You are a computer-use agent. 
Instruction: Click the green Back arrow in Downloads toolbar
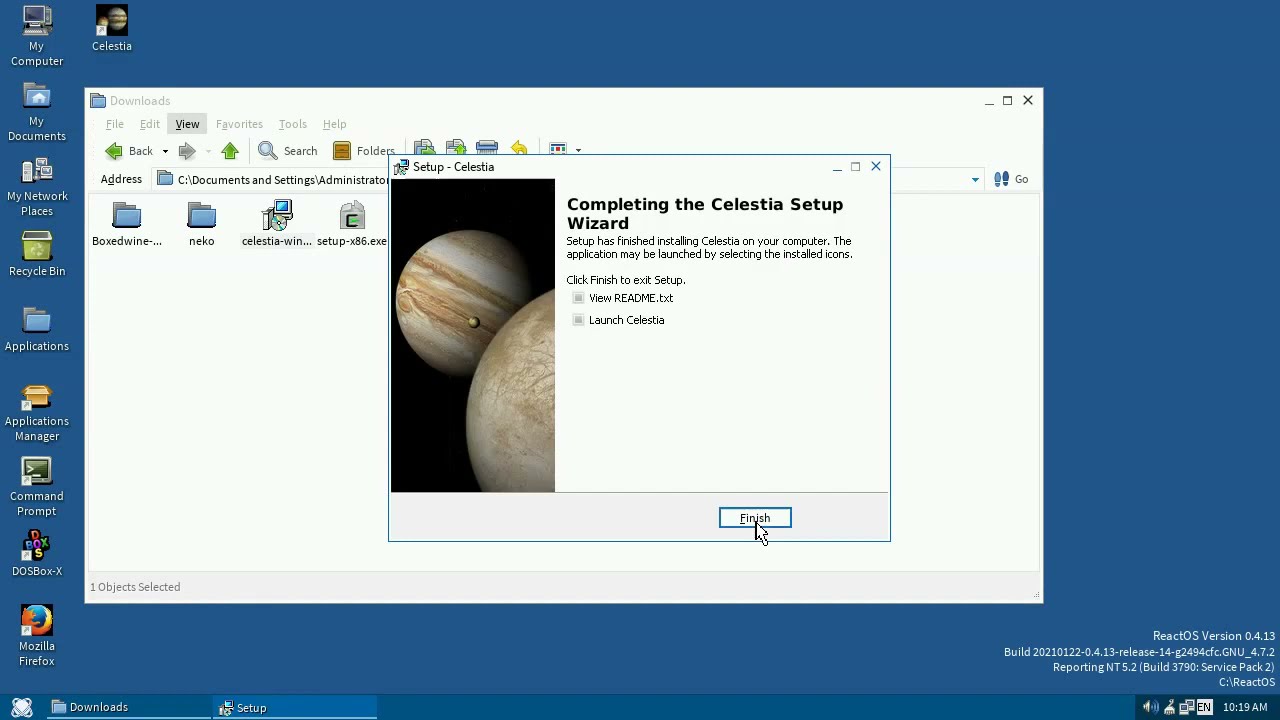(x=114, y=151)
